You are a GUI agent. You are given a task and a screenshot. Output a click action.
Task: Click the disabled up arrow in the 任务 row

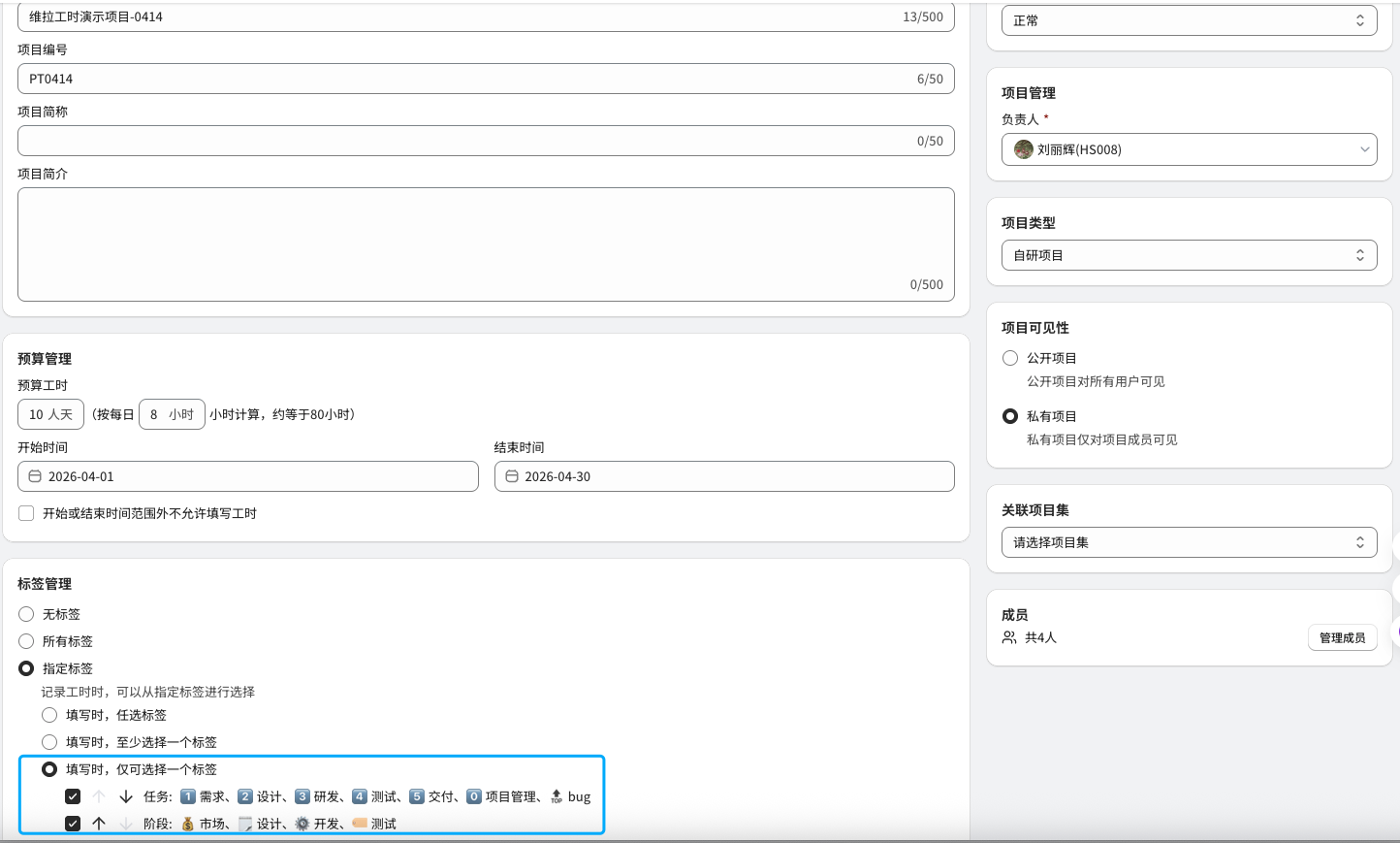[99, 796]
